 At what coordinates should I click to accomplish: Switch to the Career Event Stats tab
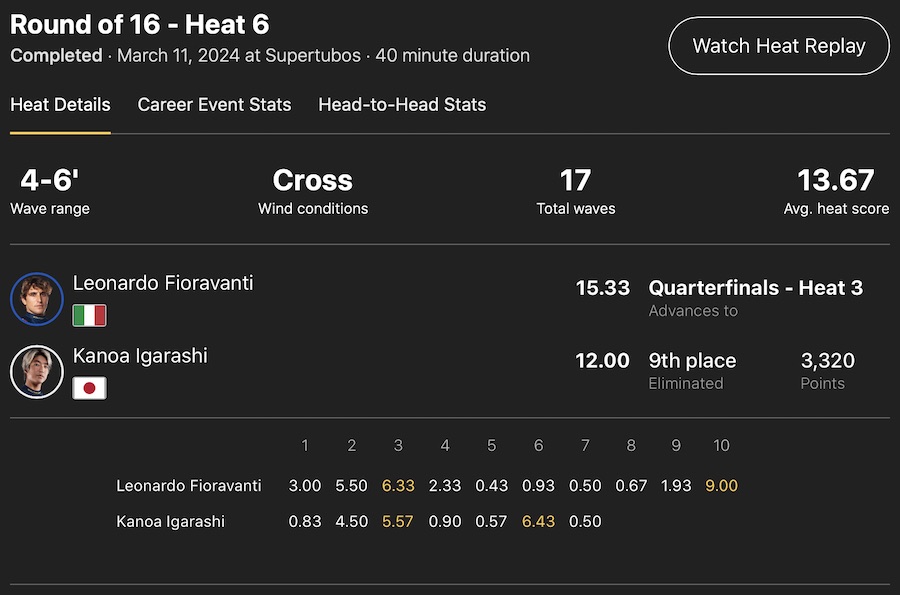tap(214, 104)
